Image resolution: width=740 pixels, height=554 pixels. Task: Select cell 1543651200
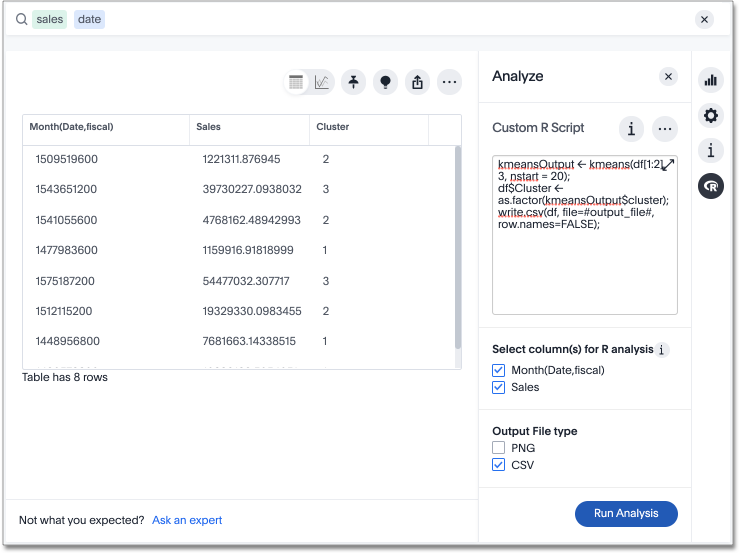pos(66,189)
